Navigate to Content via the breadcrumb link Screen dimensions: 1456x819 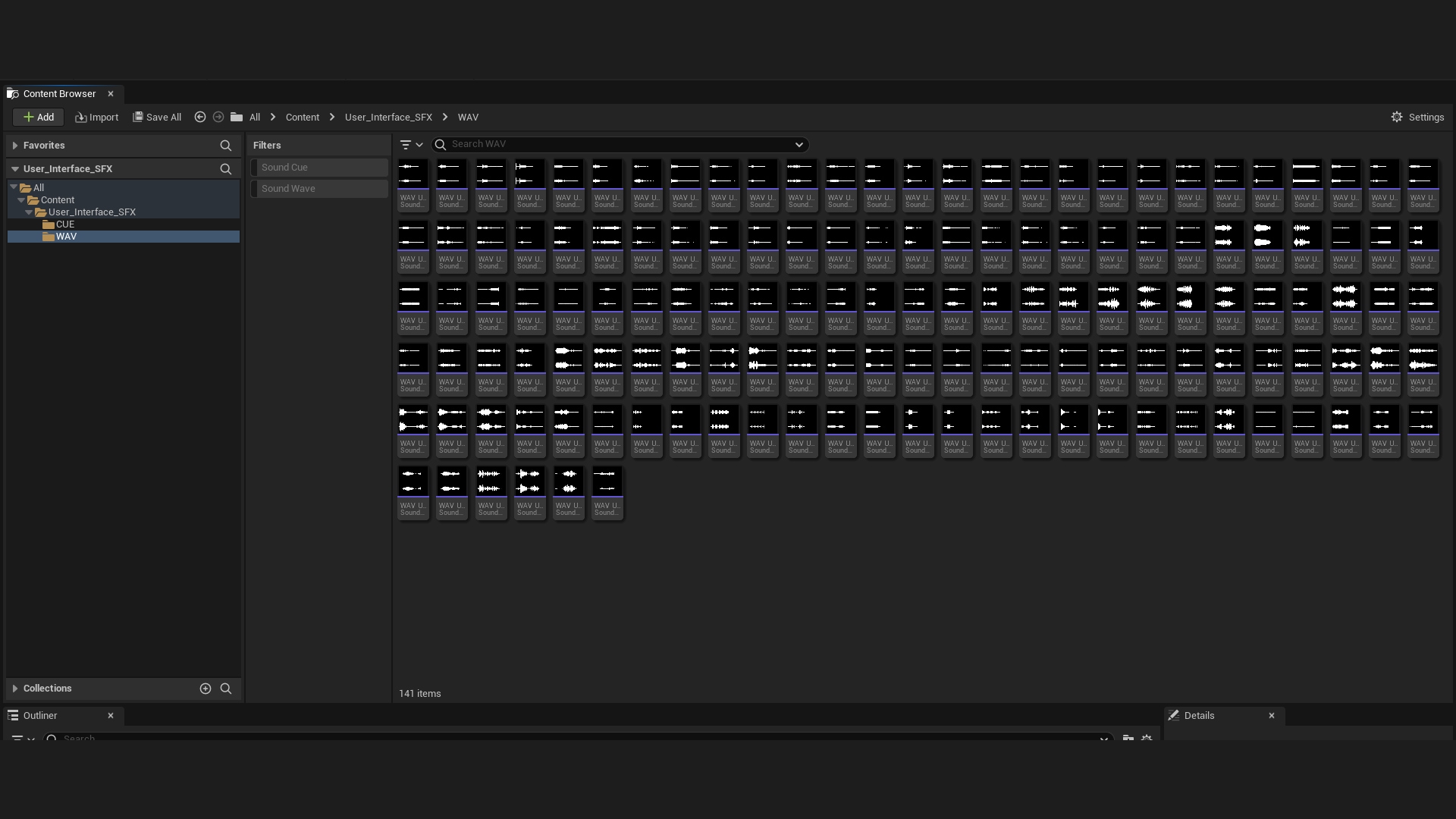pos(302,117)
